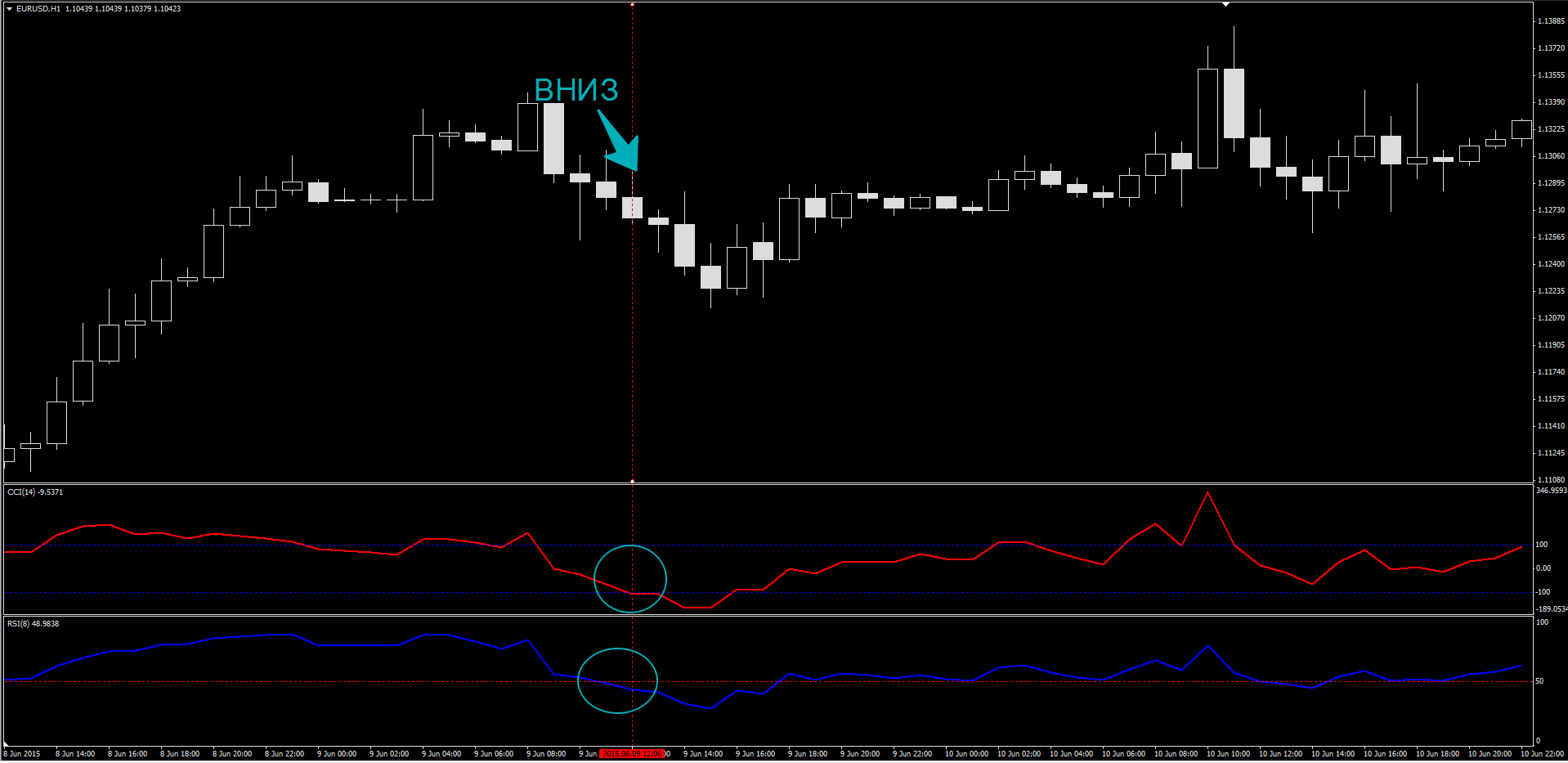Select the cyan ВНИЗ text label
Screen dimensions: 1568x763
click(576, 90)
